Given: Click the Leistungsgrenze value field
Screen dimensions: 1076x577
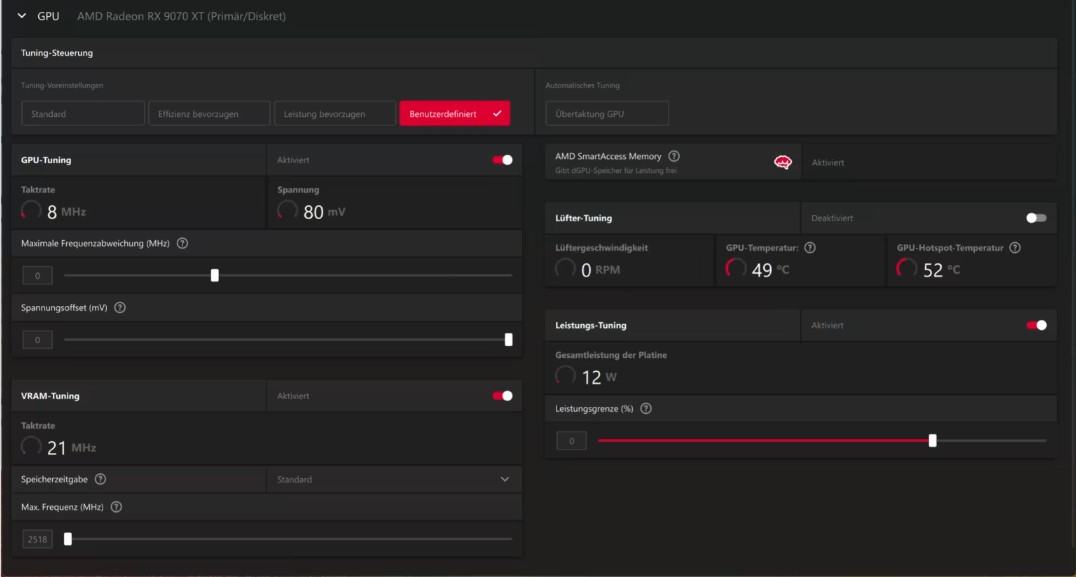Looking at the screenshot, I should [x=571, y=441].
